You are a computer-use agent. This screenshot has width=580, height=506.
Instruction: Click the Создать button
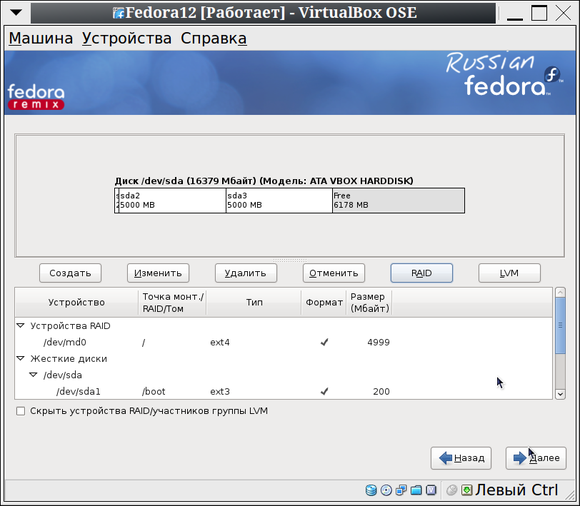coord(70,273)
